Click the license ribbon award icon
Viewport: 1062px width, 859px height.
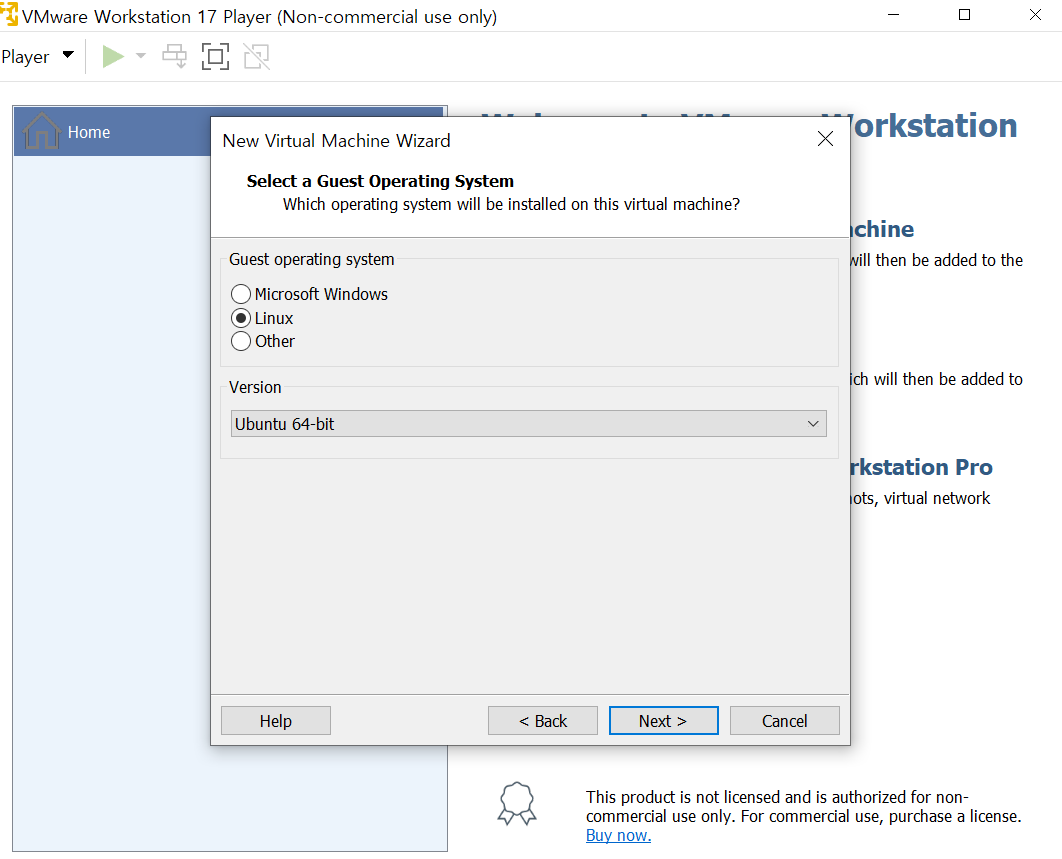517,803
